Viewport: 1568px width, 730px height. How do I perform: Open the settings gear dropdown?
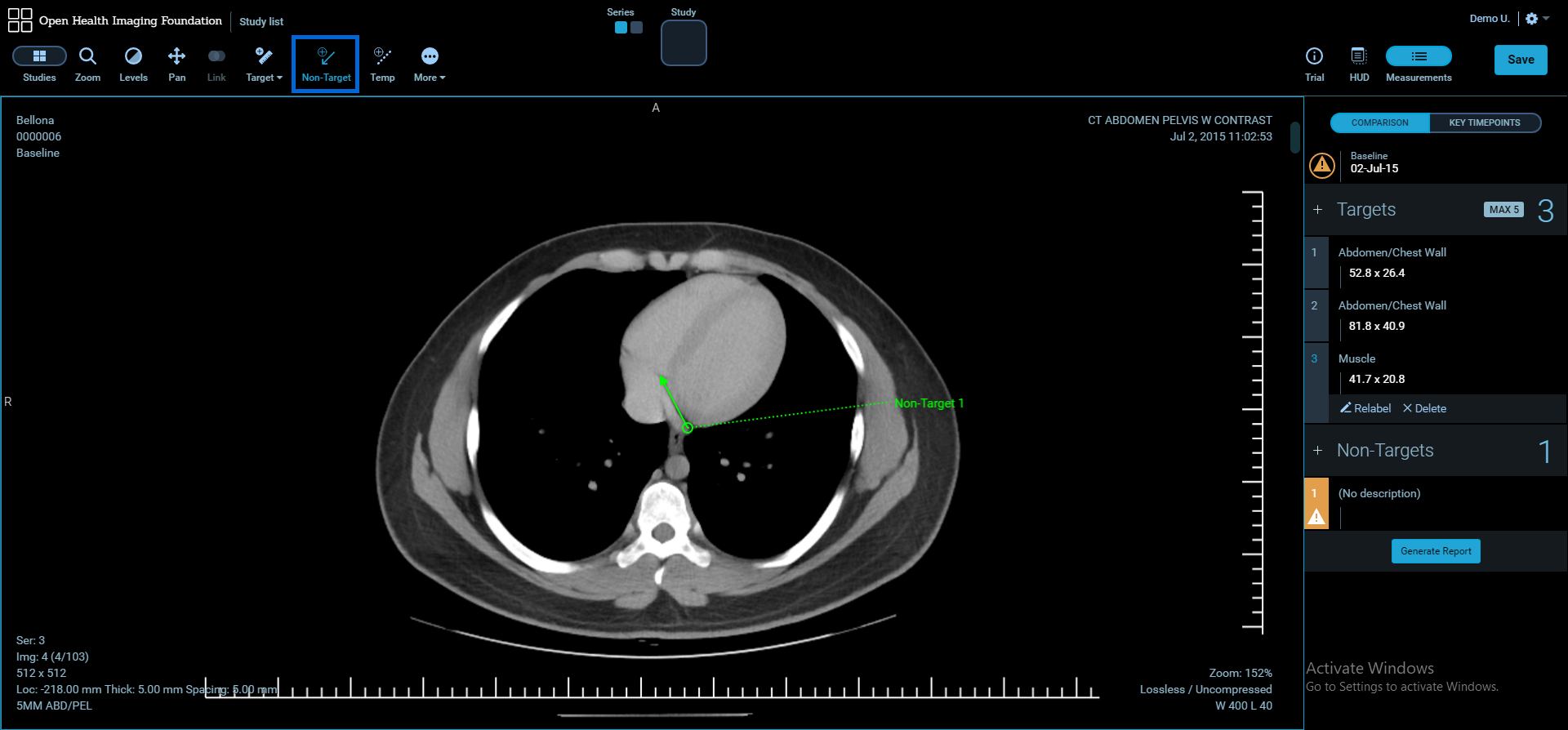click(x=1536, y=19)
